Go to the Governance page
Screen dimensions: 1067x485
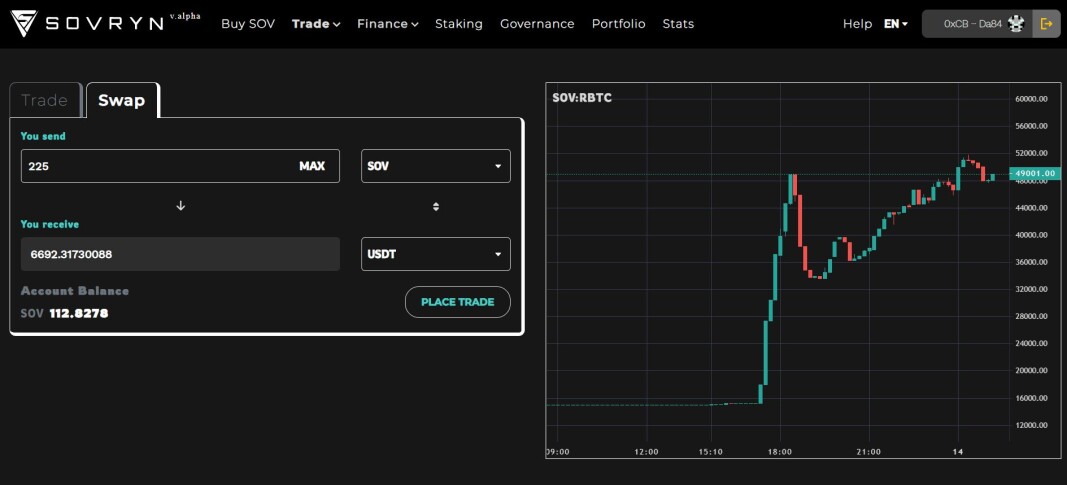(x=537, y=24)
